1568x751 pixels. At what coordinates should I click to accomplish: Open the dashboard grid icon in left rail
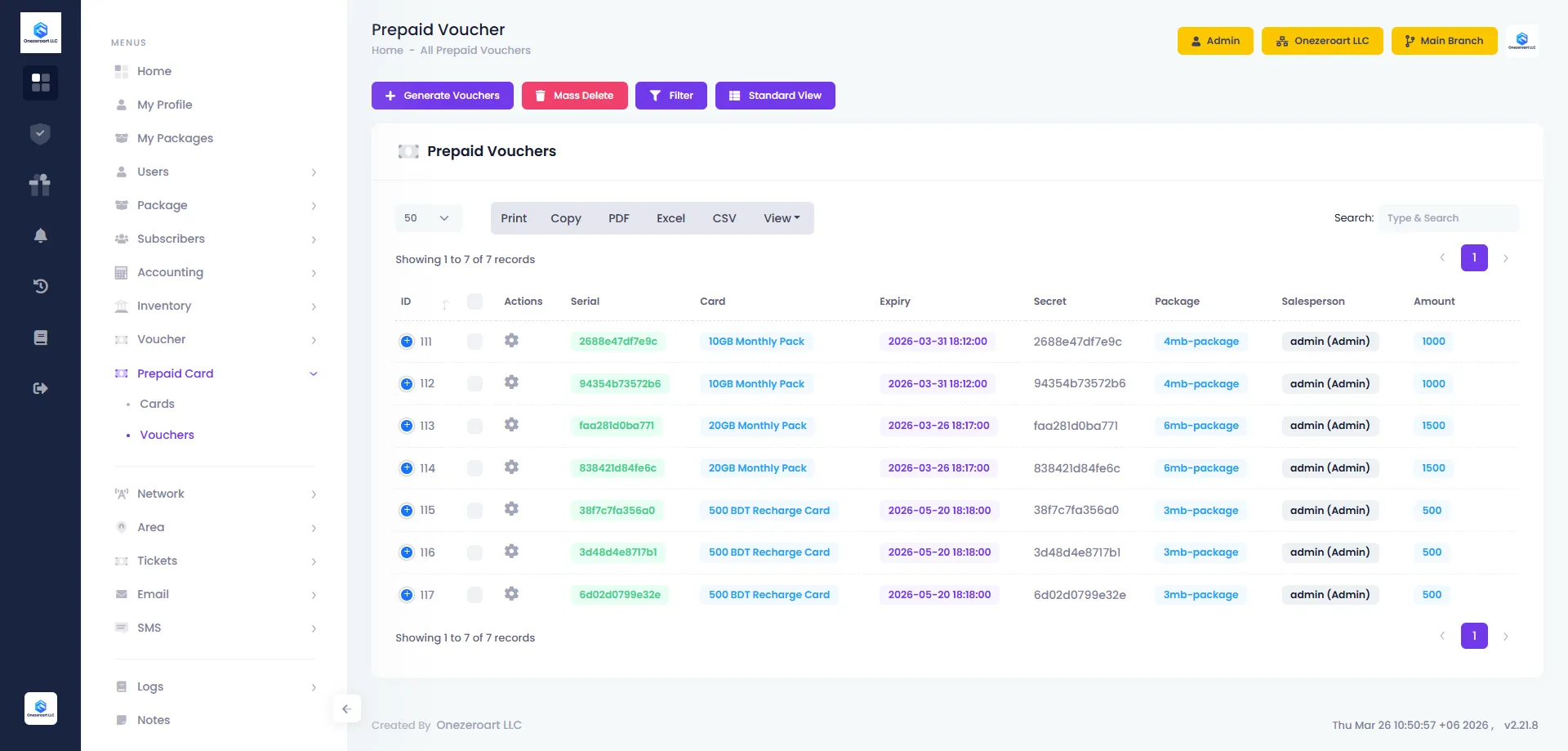[40, 83]
